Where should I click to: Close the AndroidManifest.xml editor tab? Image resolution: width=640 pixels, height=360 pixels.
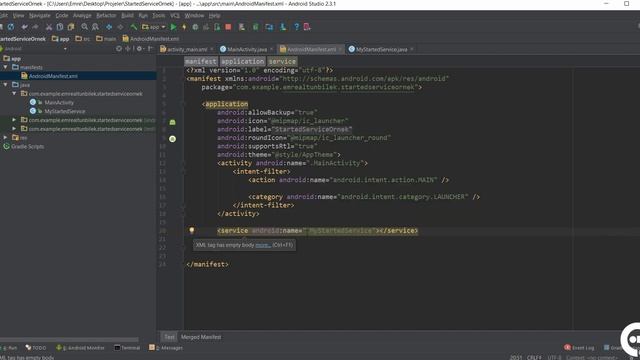pos(340,49)
